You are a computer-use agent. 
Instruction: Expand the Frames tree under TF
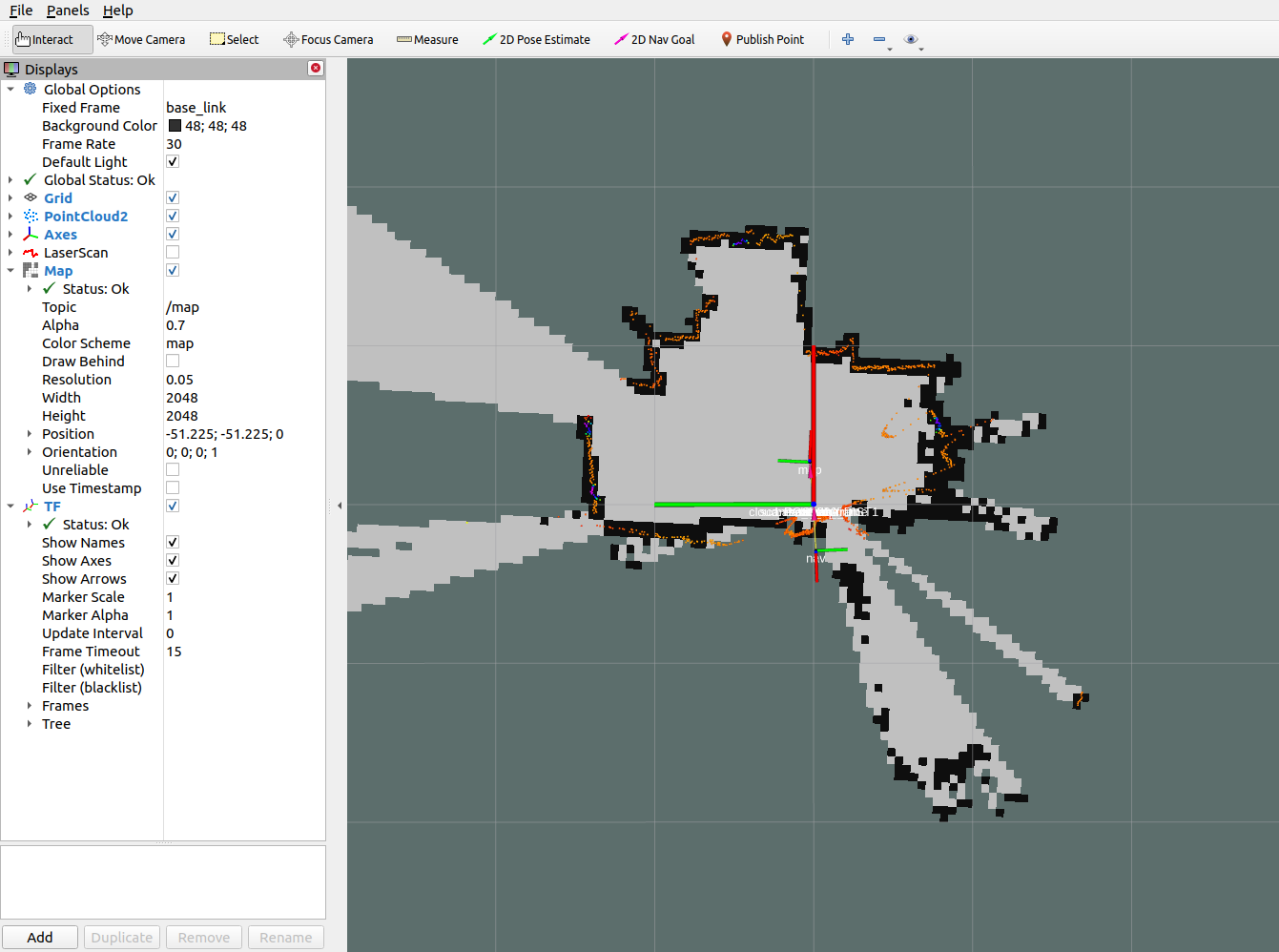click(30, 705)
